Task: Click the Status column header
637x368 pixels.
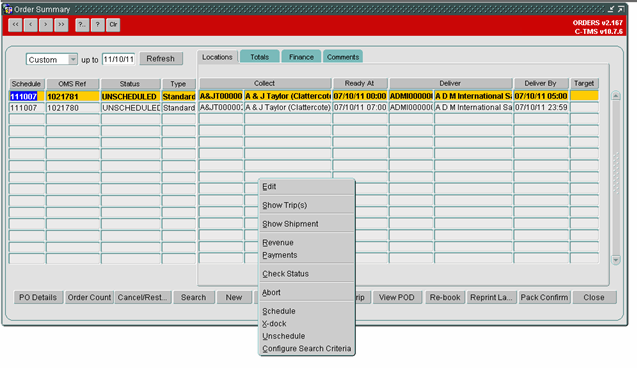Action: pos(130,84)
